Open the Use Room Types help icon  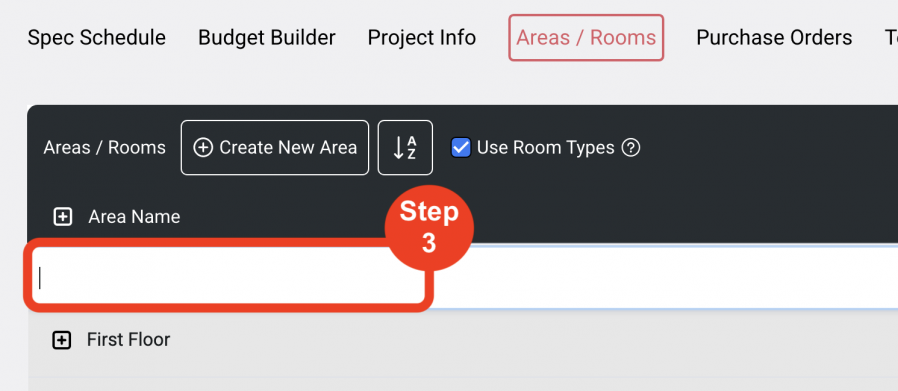[631, 148]
